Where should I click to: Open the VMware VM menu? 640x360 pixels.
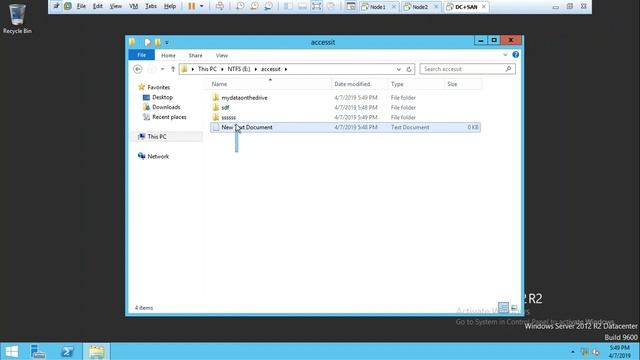pyautogui.click(x=133, y=6)
